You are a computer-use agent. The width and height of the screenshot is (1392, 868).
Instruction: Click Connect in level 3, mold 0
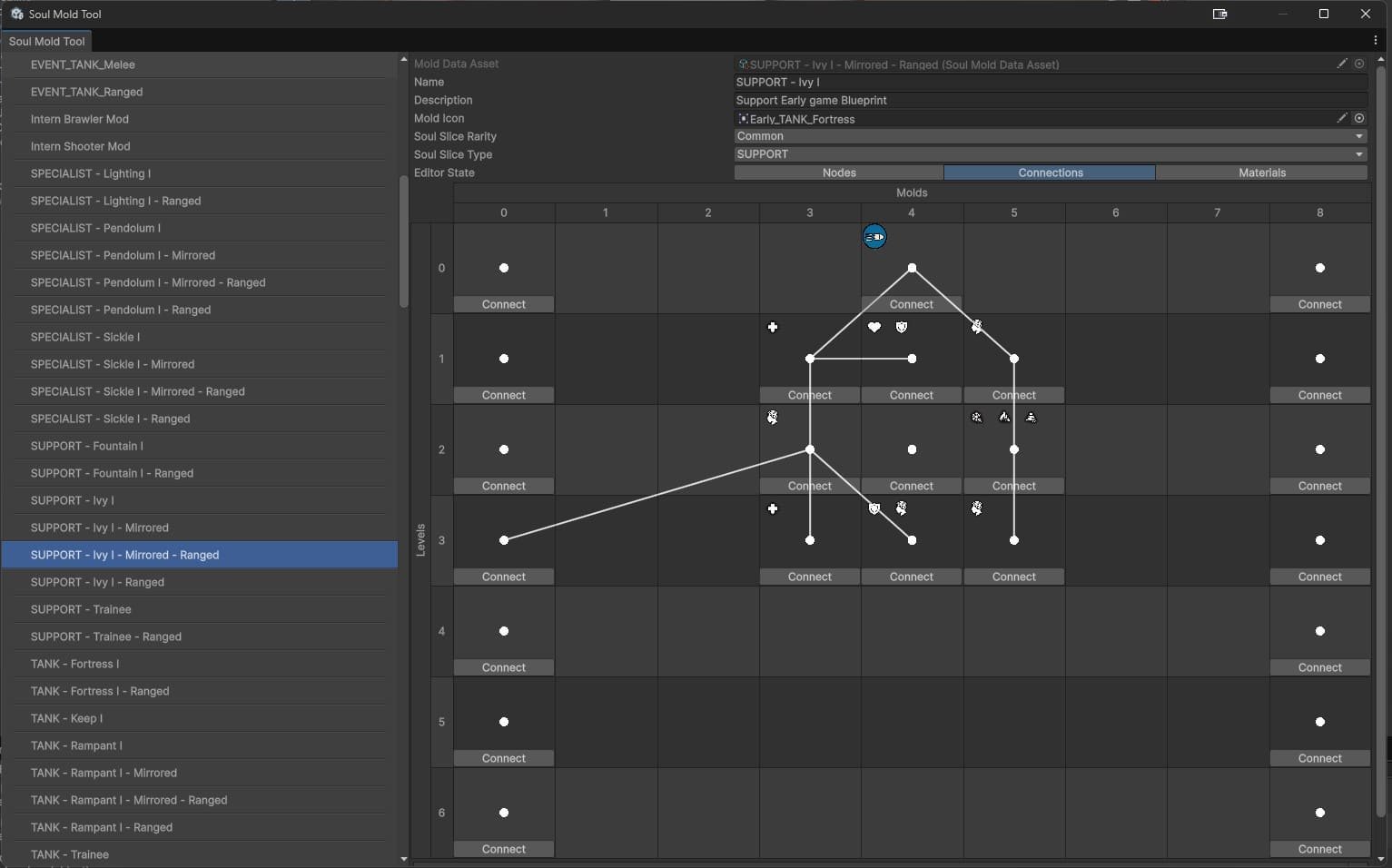504,577
